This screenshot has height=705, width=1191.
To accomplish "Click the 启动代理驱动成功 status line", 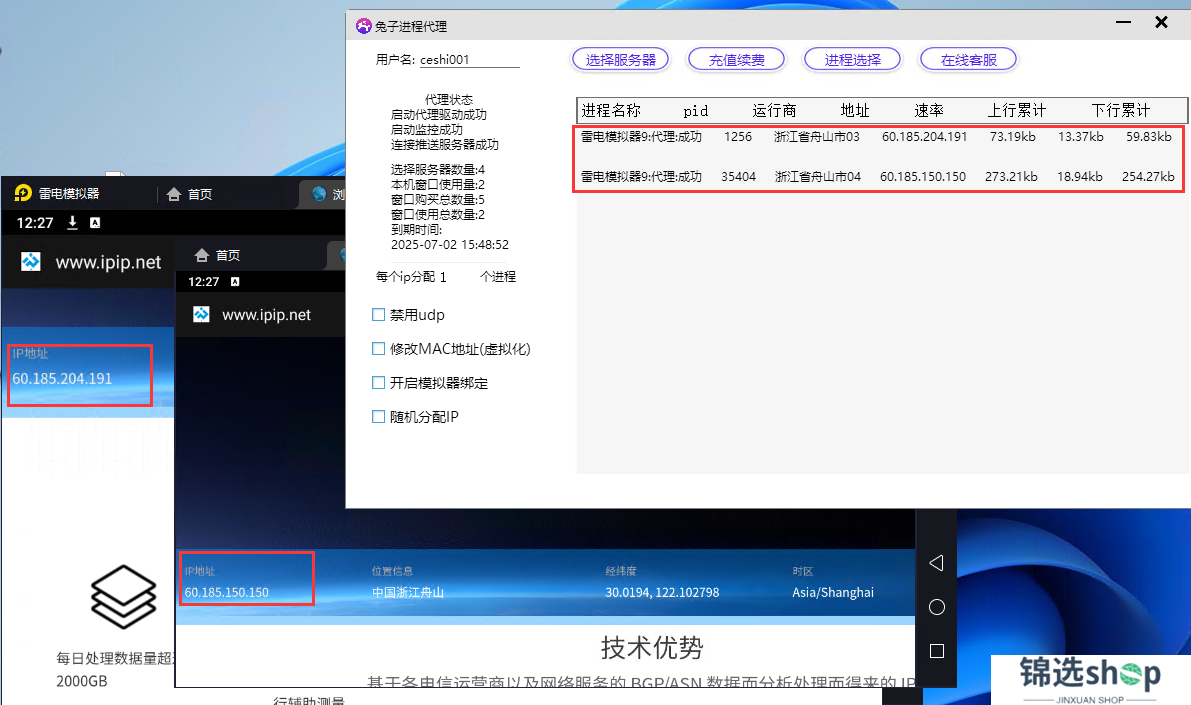I will click(438, 115).
